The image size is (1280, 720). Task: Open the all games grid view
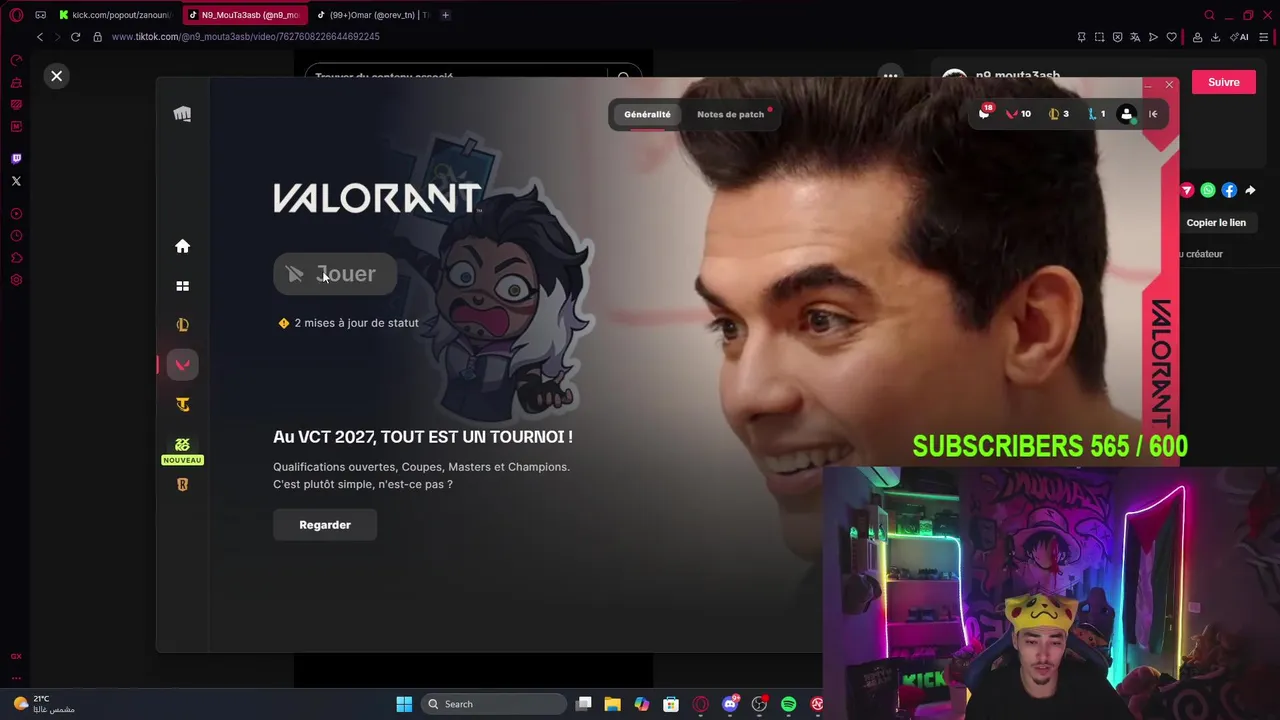[182, 286]
